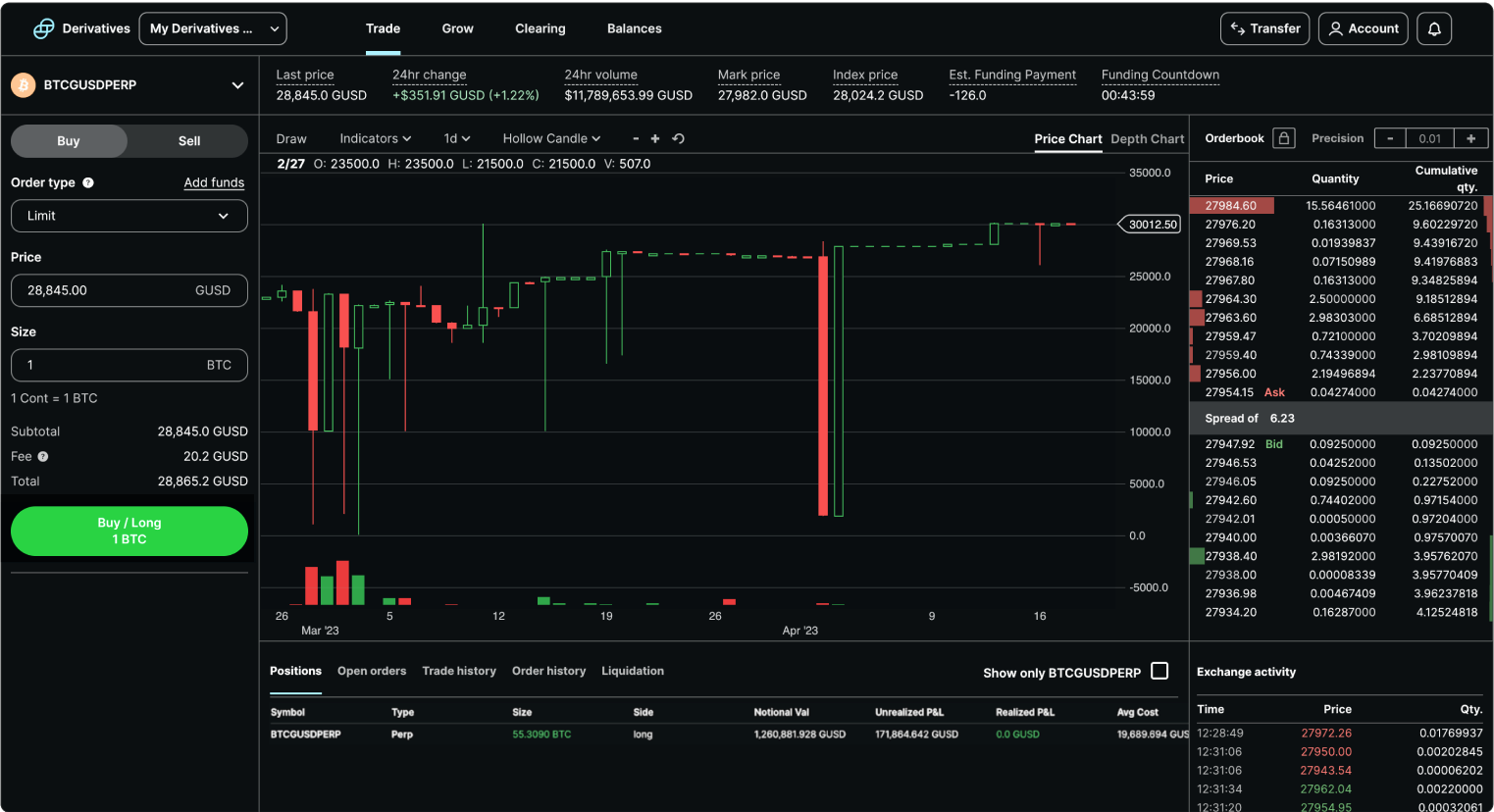Click the Gemini Derivatives logo icon
Image resolution: width=1494 pixels, height=812 pixels.
(43, 28)
